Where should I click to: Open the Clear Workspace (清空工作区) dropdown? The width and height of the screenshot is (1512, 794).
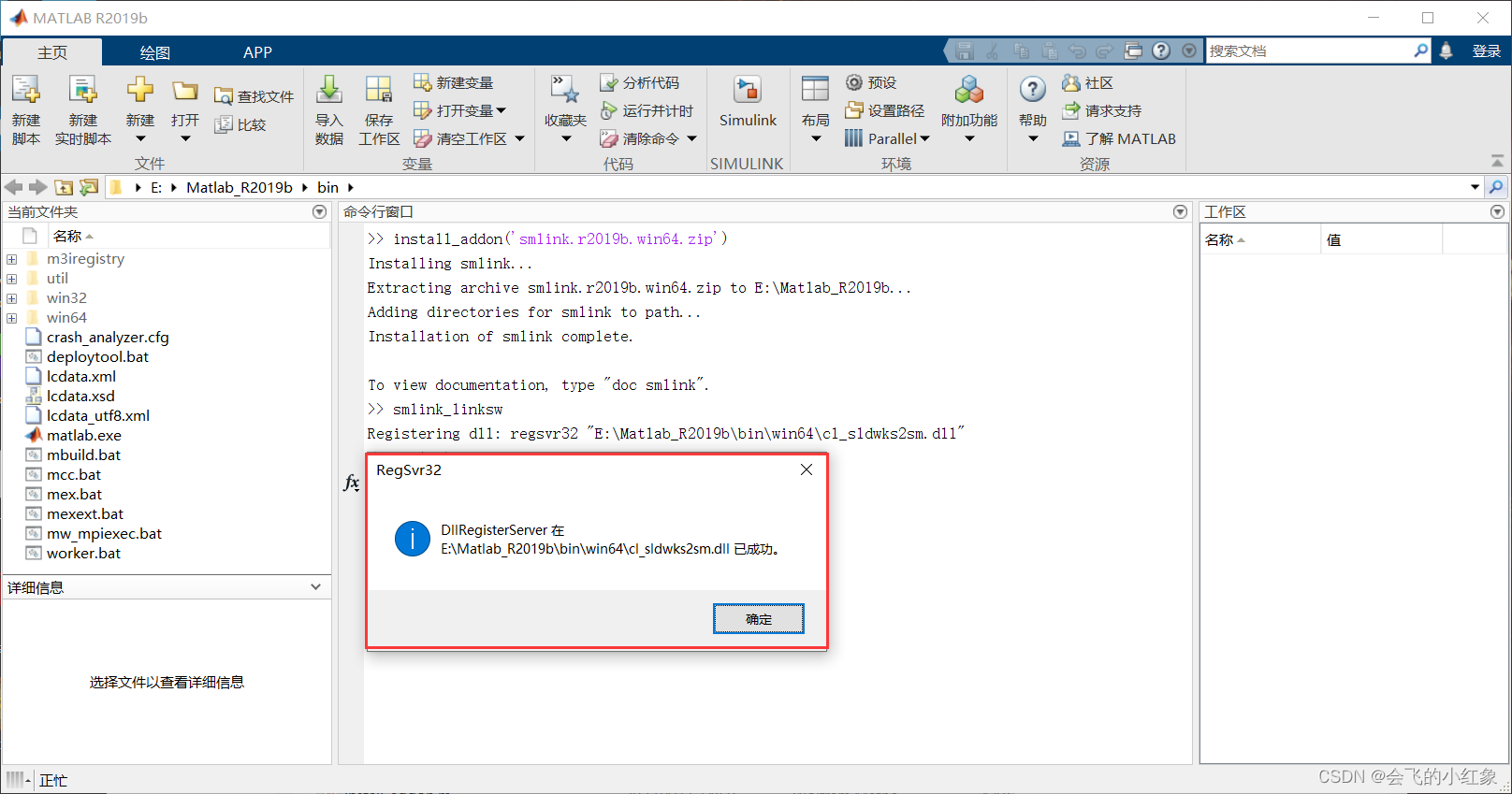tap(519, 138)
